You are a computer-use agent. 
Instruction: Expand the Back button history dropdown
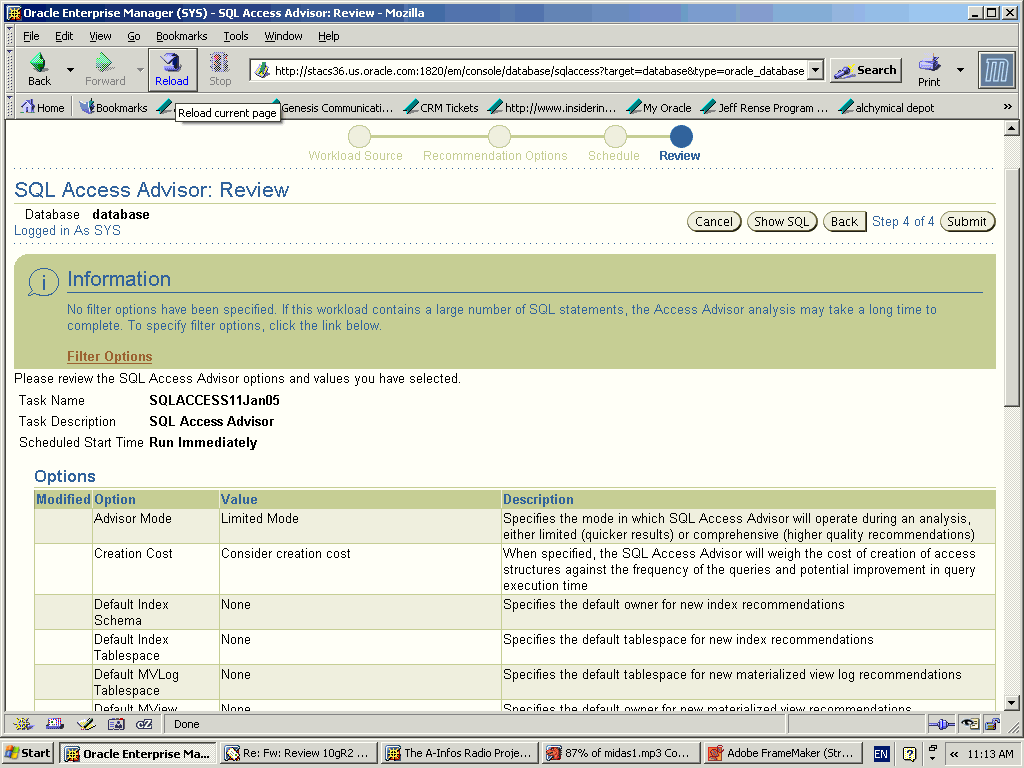[x=70, y=70]
